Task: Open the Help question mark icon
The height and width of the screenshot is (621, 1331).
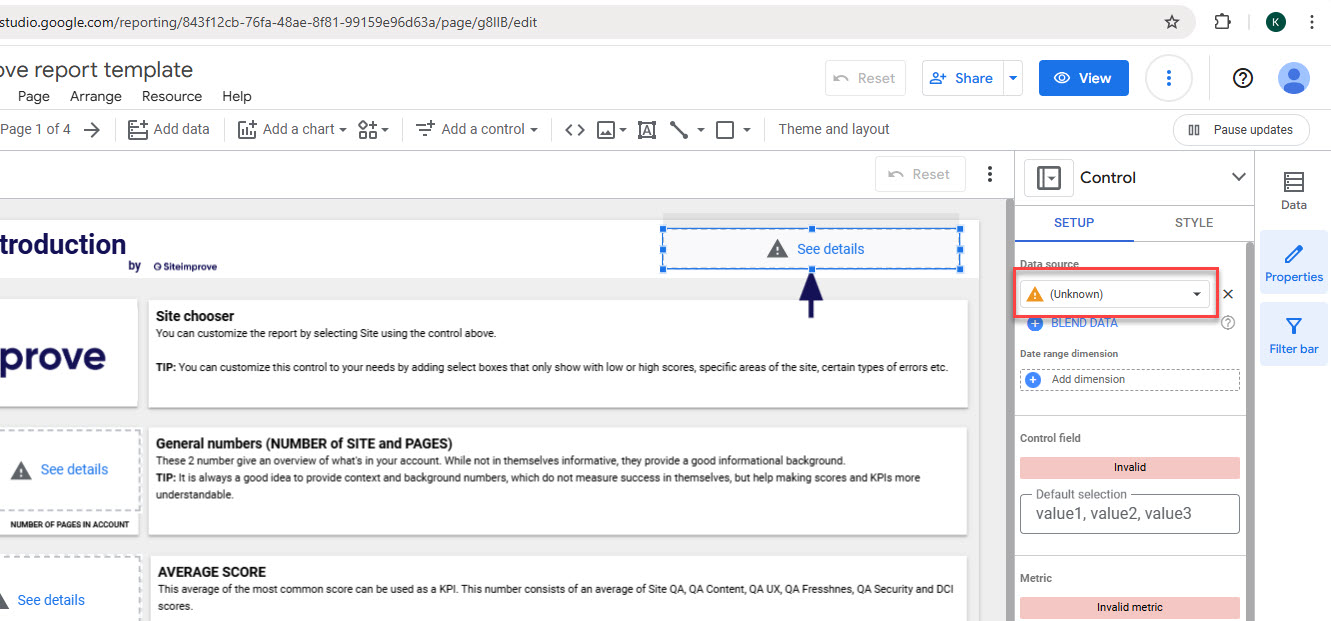Action: tap(1243, 78)
